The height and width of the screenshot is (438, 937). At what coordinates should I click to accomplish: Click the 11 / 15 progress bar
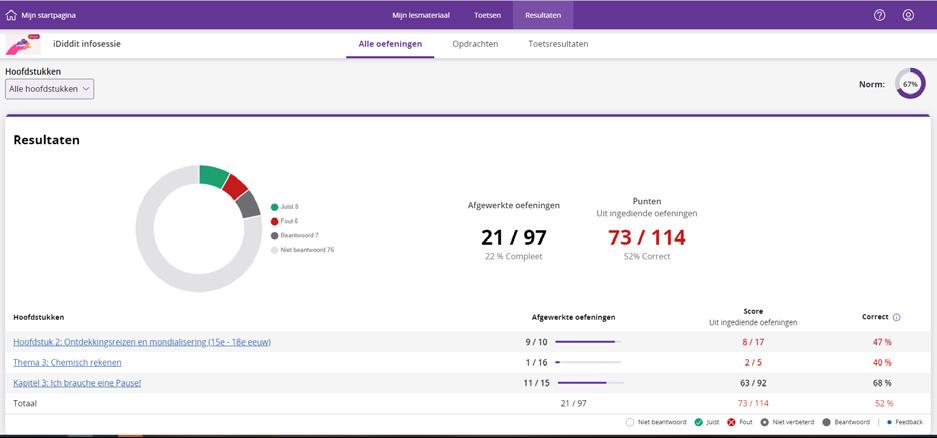(x=590, y=382)
